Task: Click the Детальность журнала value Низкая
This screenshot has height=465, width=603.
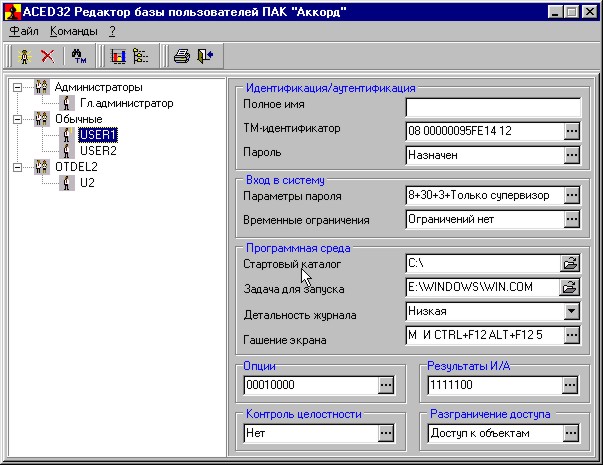Action: click(427, 311)
